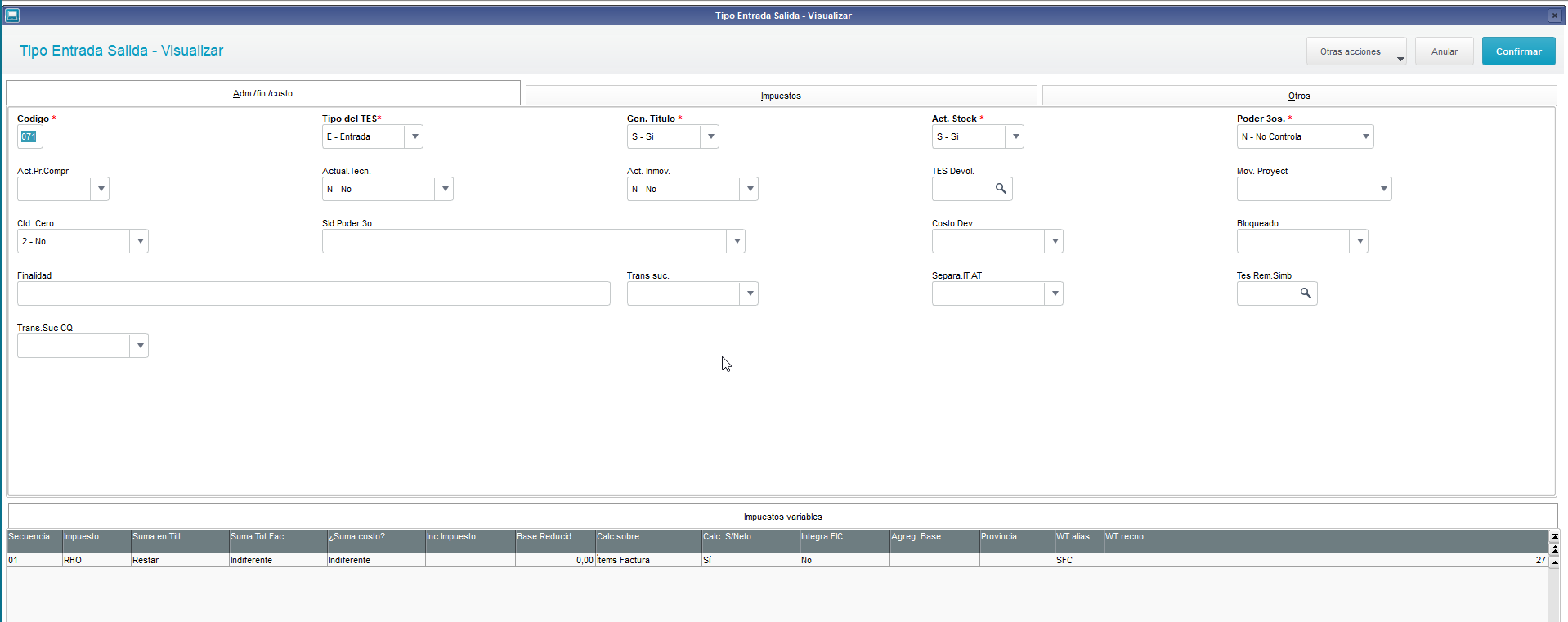Select the RHO cell in tax grid
The width and height of the screenshot is (1568, 622).
pyautogui.click(x=97, y=561)
